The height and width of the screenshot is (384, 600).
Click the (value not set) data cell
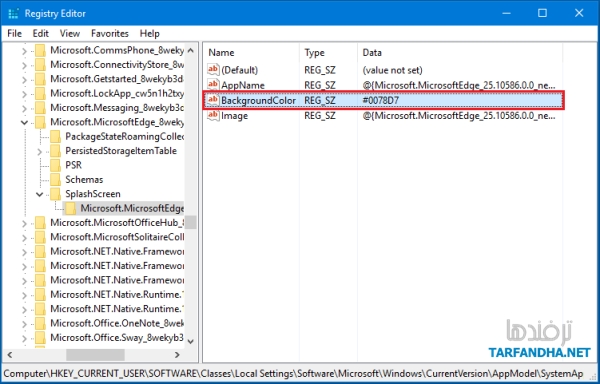(x=392, y=70)
